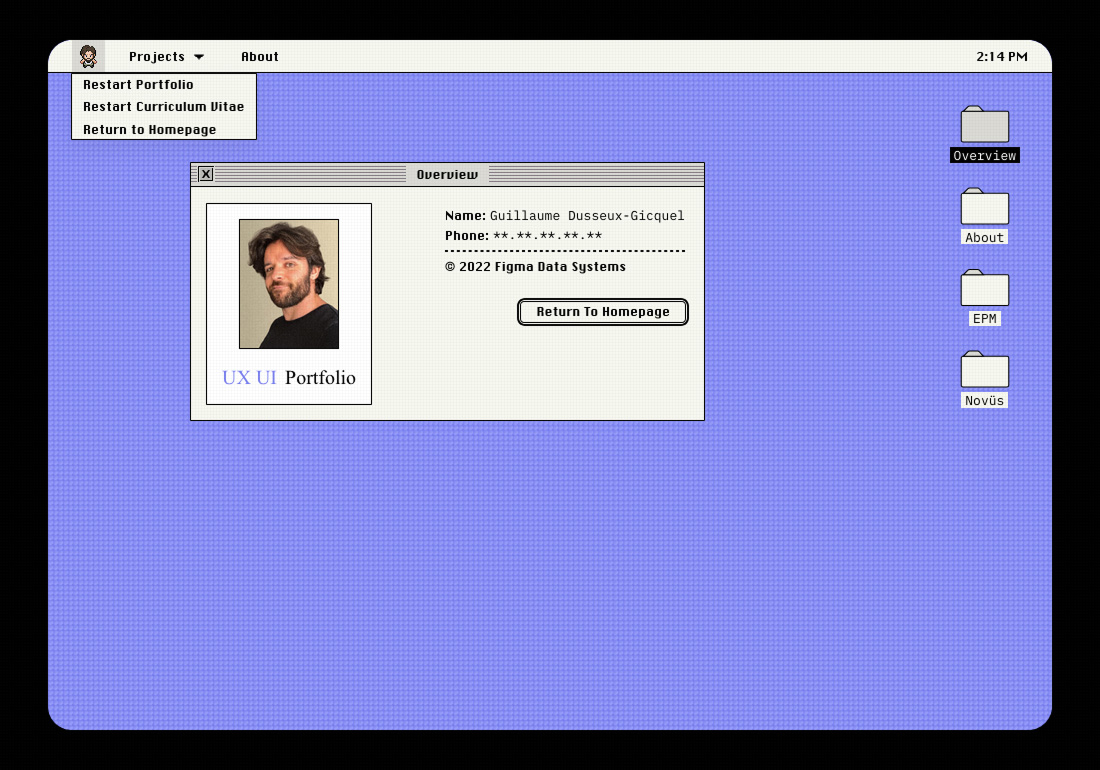Open the About menu item
Viewport: 1100px width, 770px height.
point(259,56)
